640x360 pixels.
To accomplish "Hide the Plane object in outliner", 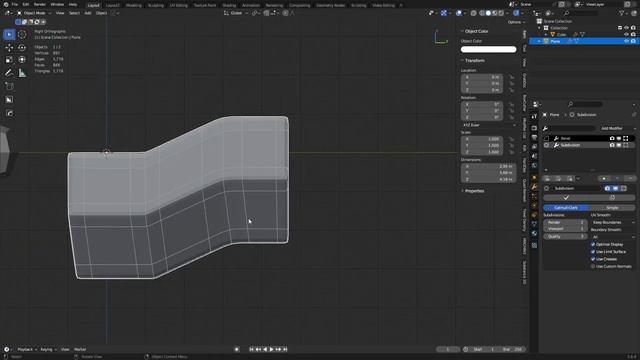I will point(627,41).
